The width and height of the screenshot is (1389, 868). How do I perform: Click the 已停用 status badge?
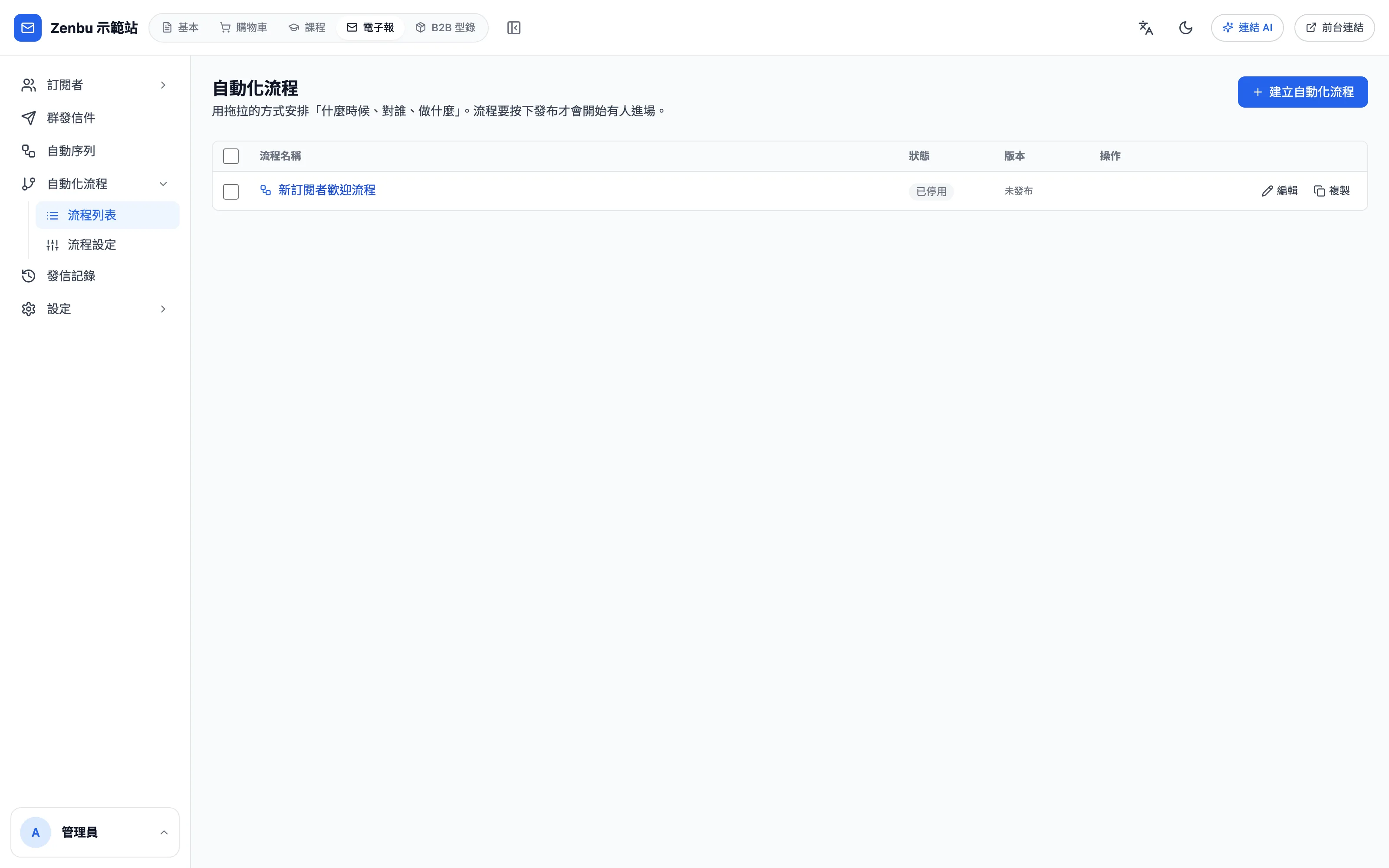click(931, 191)
